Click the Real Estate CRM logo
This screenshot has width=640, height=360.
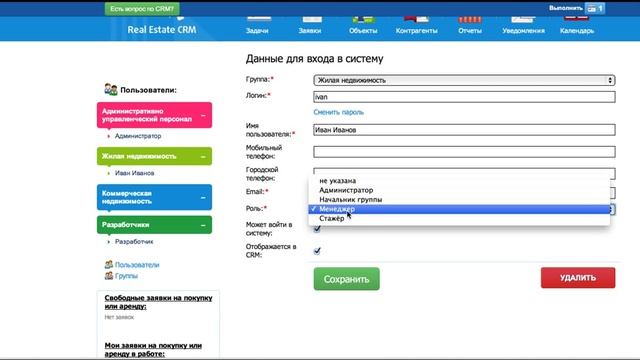[162, 29]
